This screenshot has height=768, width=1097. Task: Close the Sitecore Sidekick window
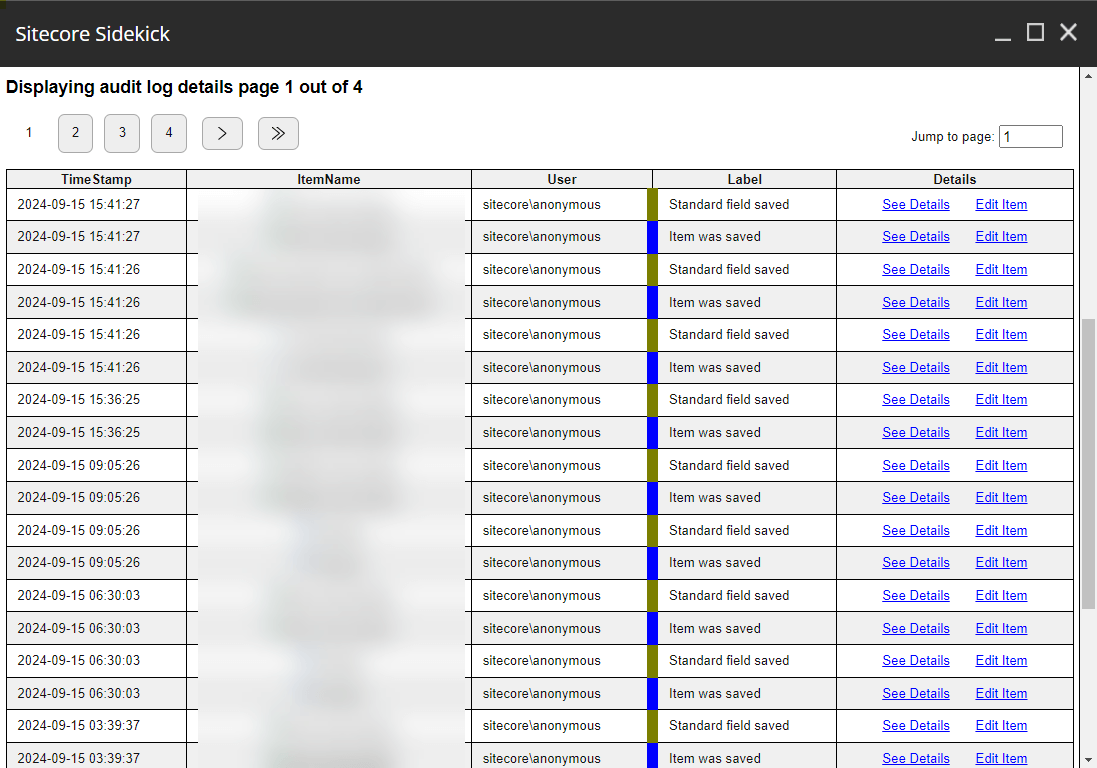(x=1068, y=33)
